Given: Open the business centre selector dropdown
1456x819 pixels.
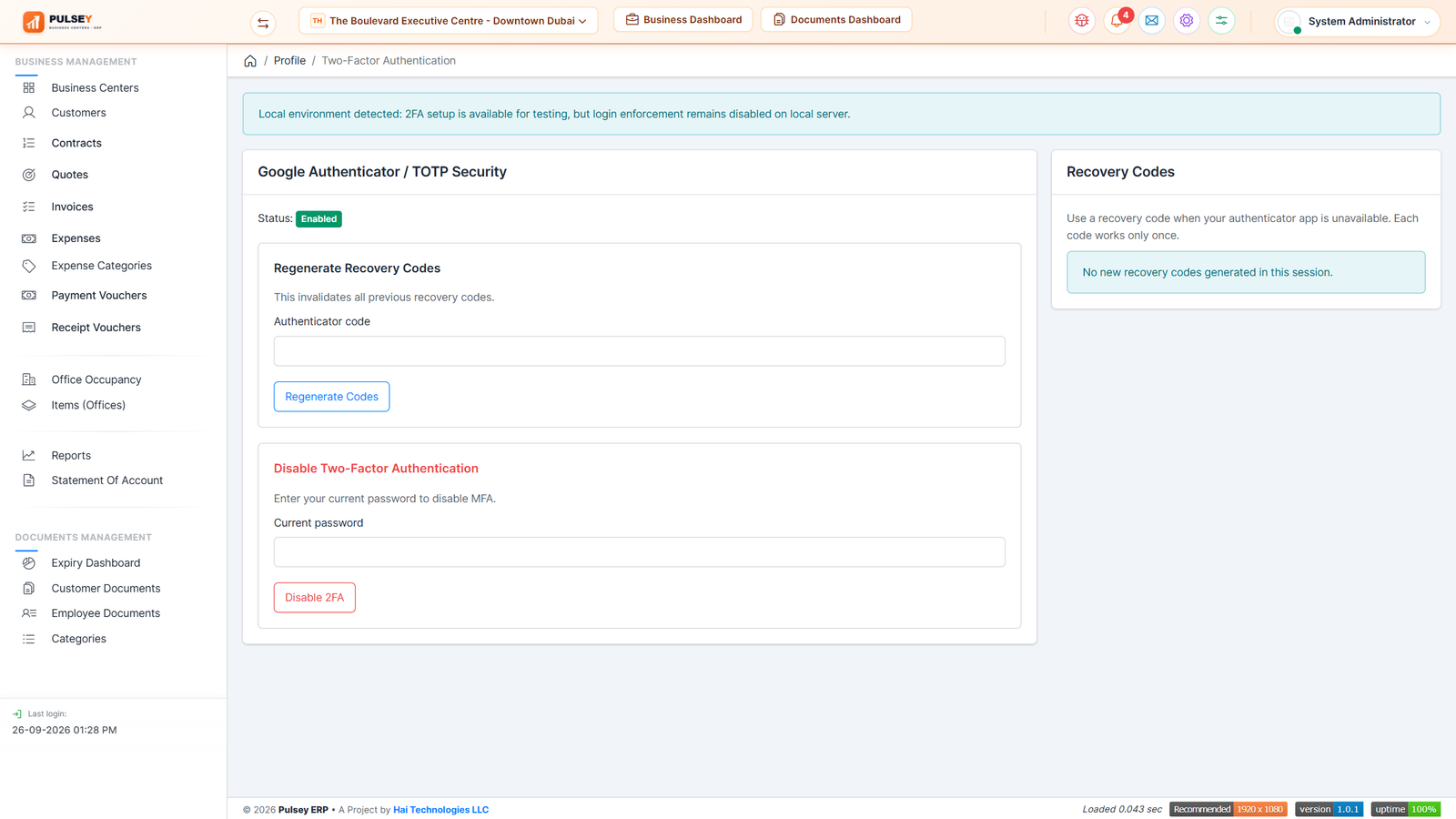Looking at the screenshot, I should pyautogui.click(x=449, y=21).
